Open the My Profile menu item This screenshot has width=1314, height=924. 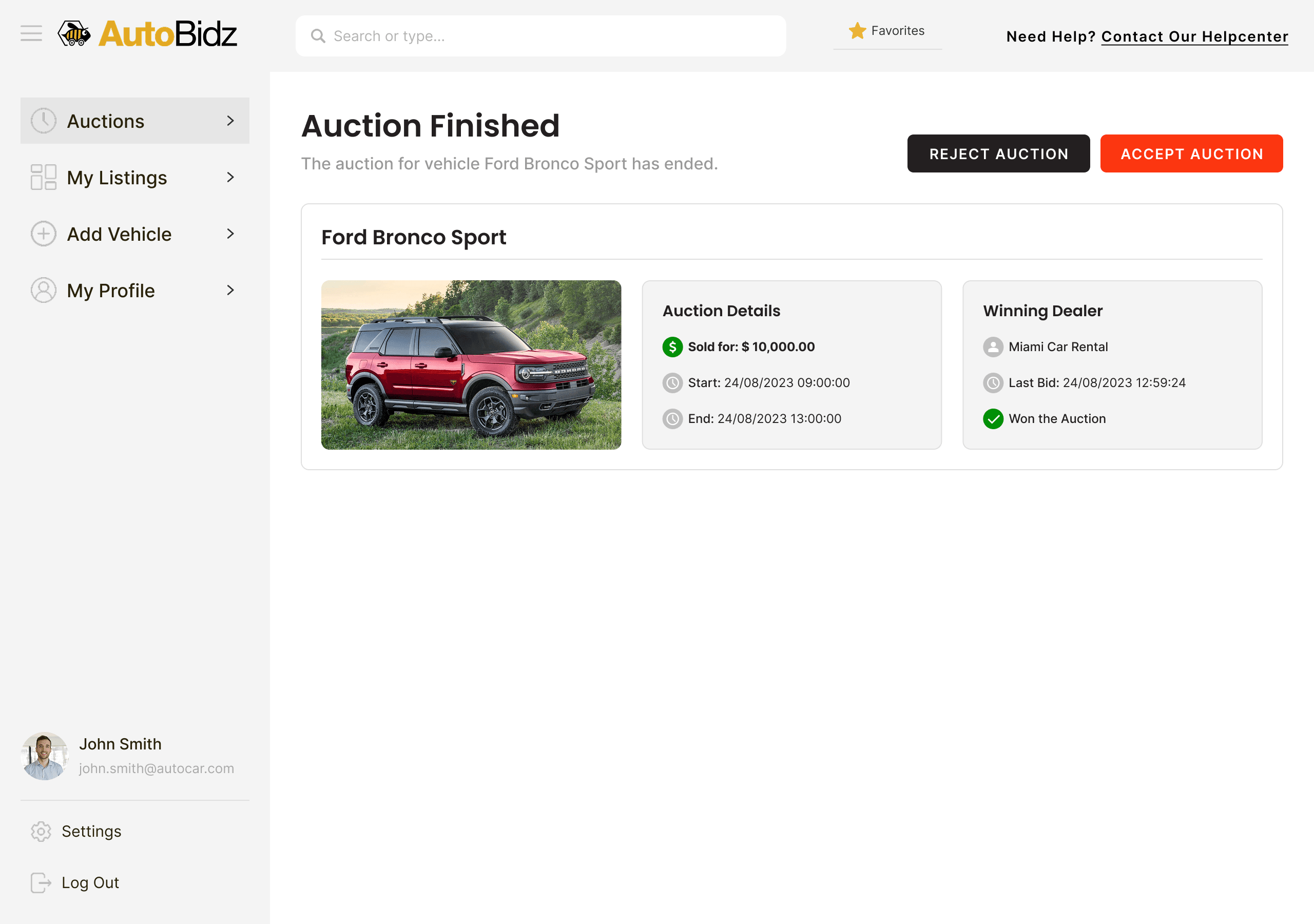coord(111,291)
